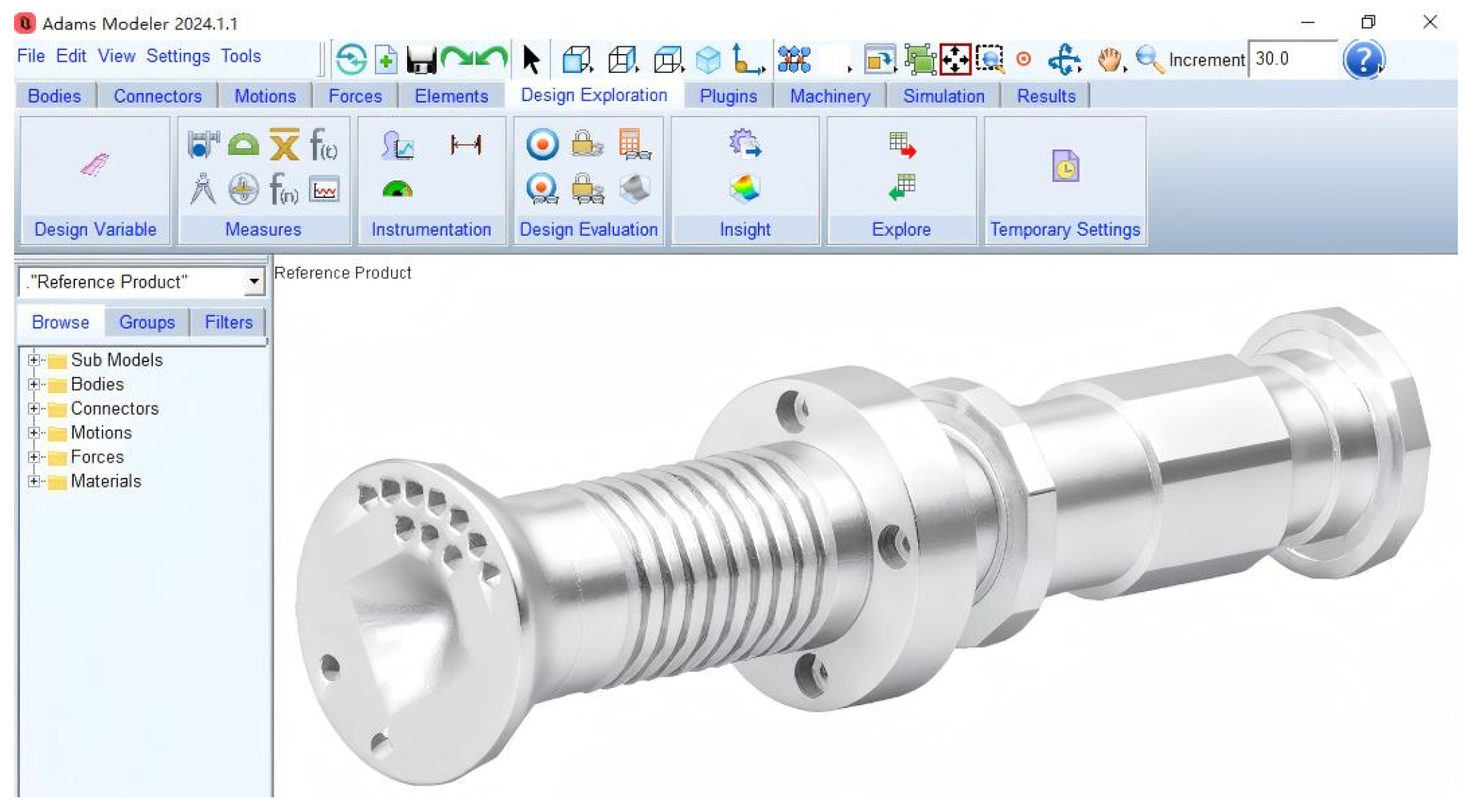Viewport: 1474px width, 812px height.
Task: Click the hand pan view tool
Action: [x=1110, y=60]
